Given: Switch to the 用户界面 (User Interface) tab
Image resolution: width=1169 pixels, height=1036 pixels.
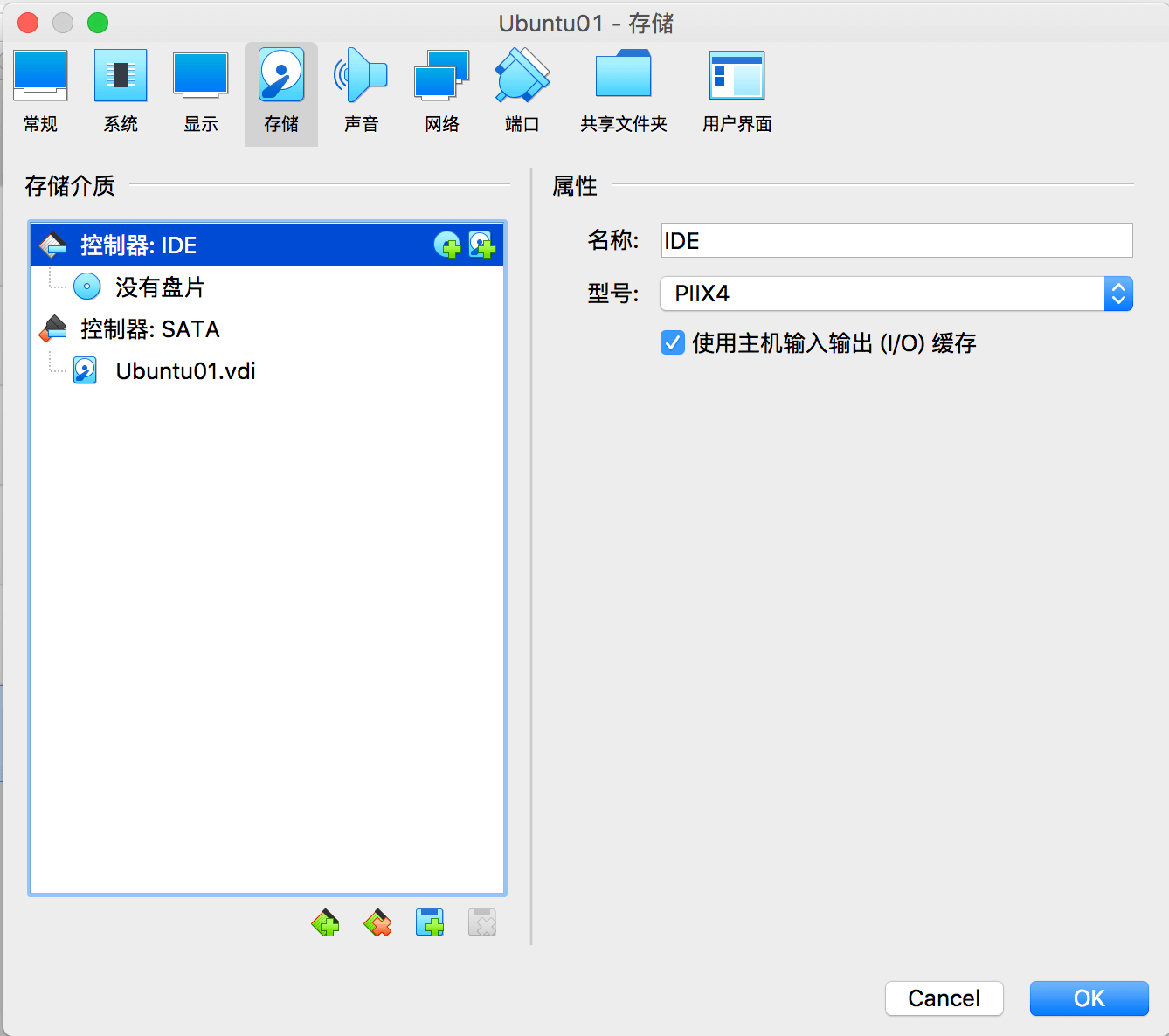Looking at the screenshot, I should [737, 93].
